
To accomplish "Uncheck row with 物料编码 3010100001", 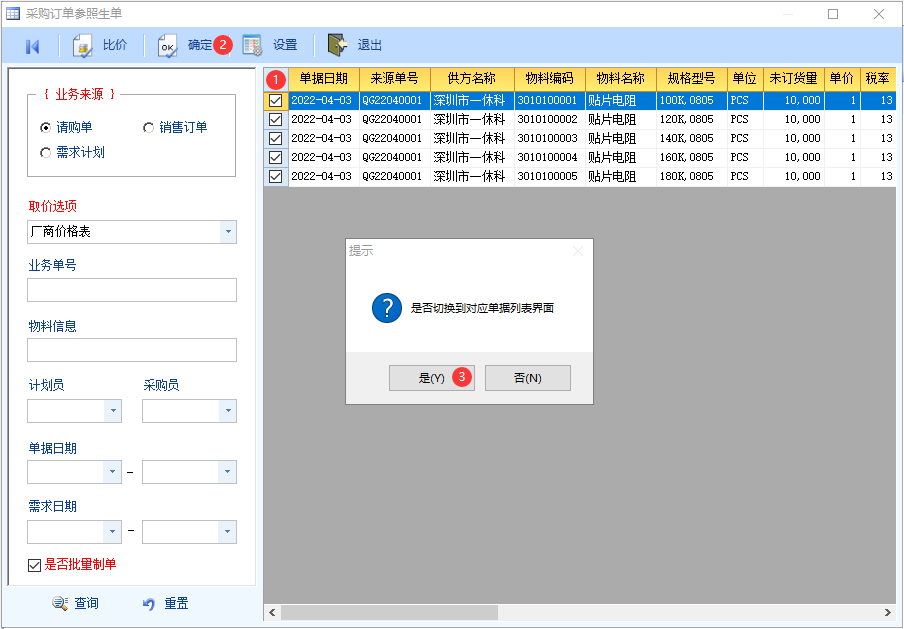I will point(276,100).
